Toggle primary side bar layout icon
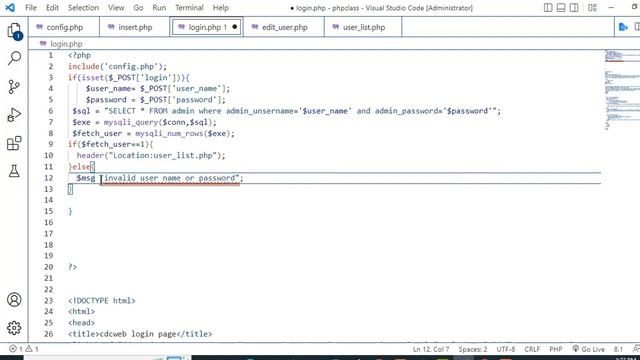 pyautogui.click(x=548, y=8)
